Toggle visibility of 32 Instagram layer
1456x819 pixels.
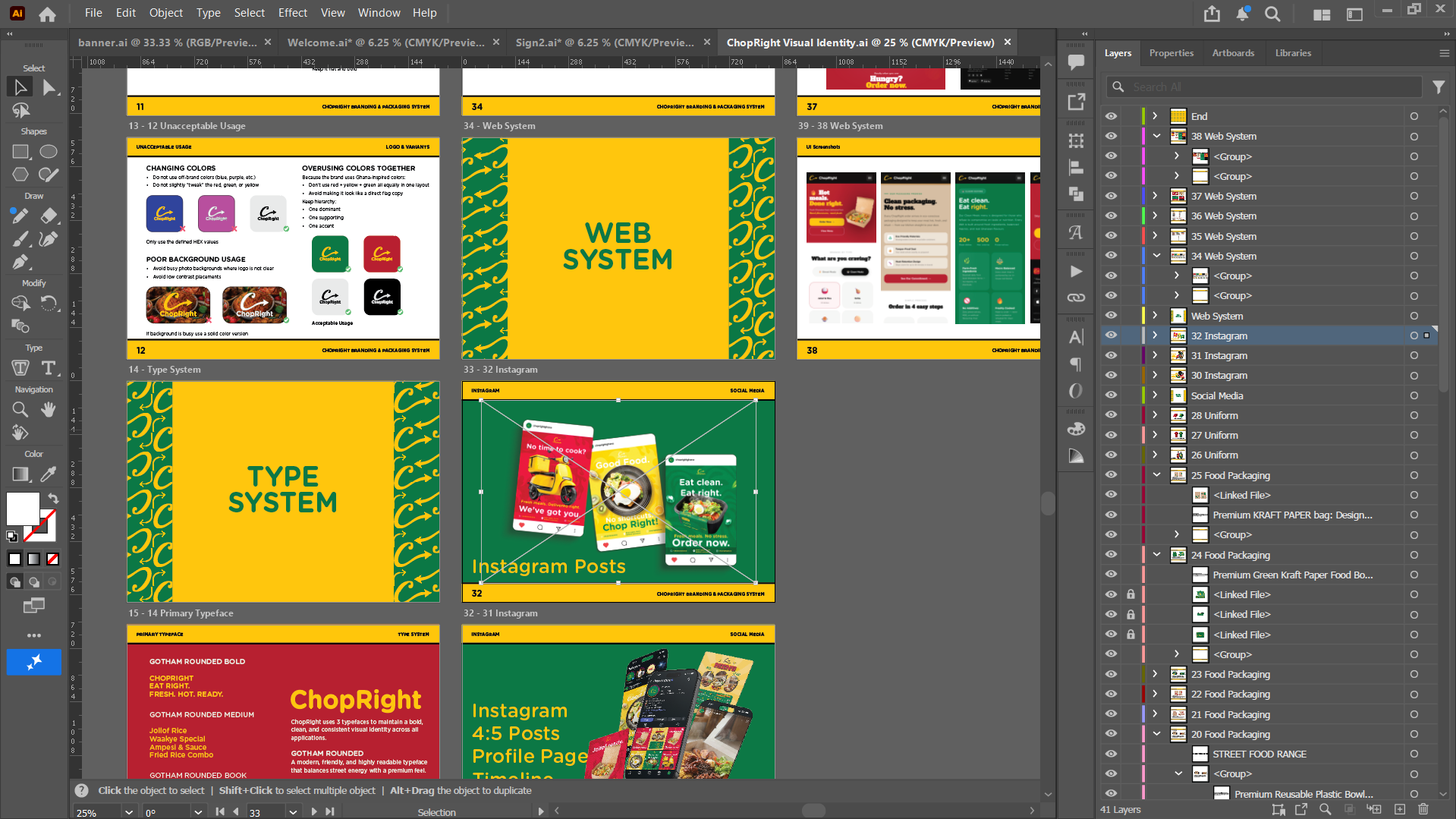click(x=1111, y=335)
